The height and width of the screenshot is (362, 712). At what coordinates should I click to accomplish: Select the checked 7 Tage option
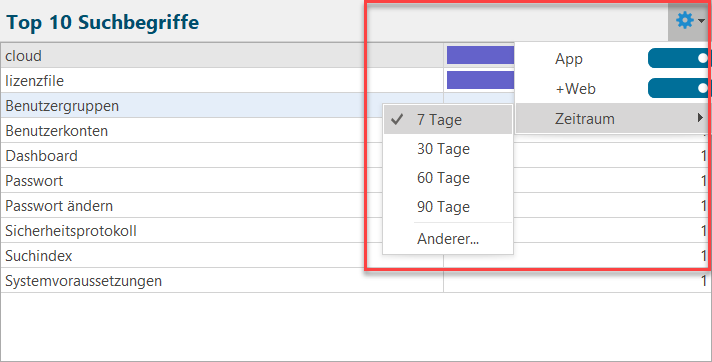(x=448, y=120)
